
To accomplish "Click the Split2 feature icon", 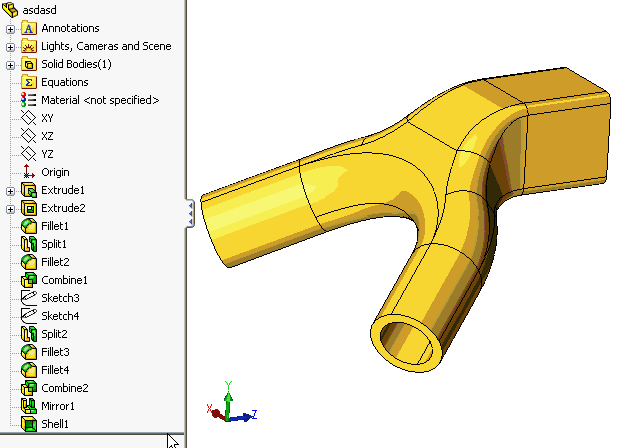I will click(x=29, y=334).
